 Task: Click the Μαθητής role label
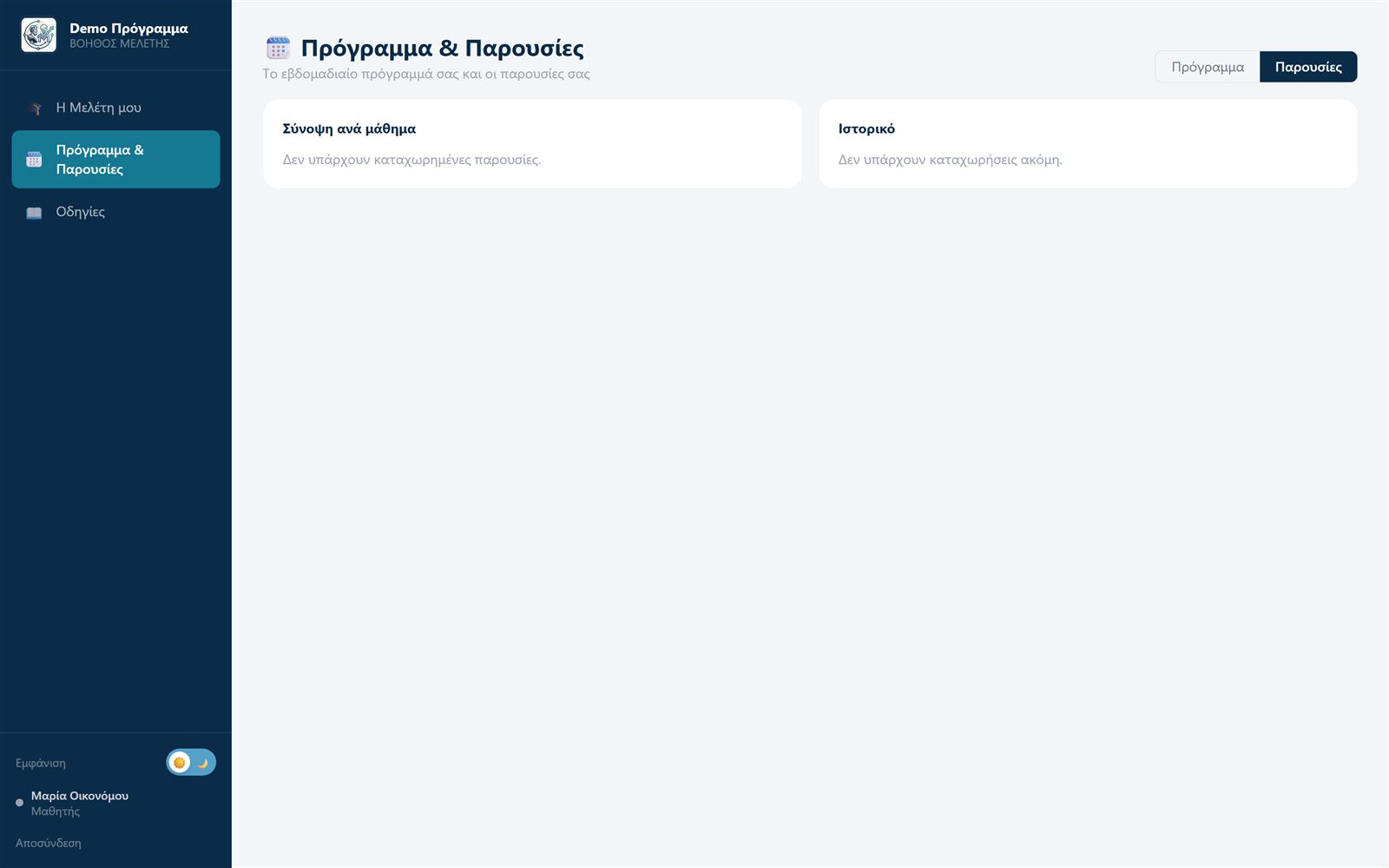[x=56, y=812]
